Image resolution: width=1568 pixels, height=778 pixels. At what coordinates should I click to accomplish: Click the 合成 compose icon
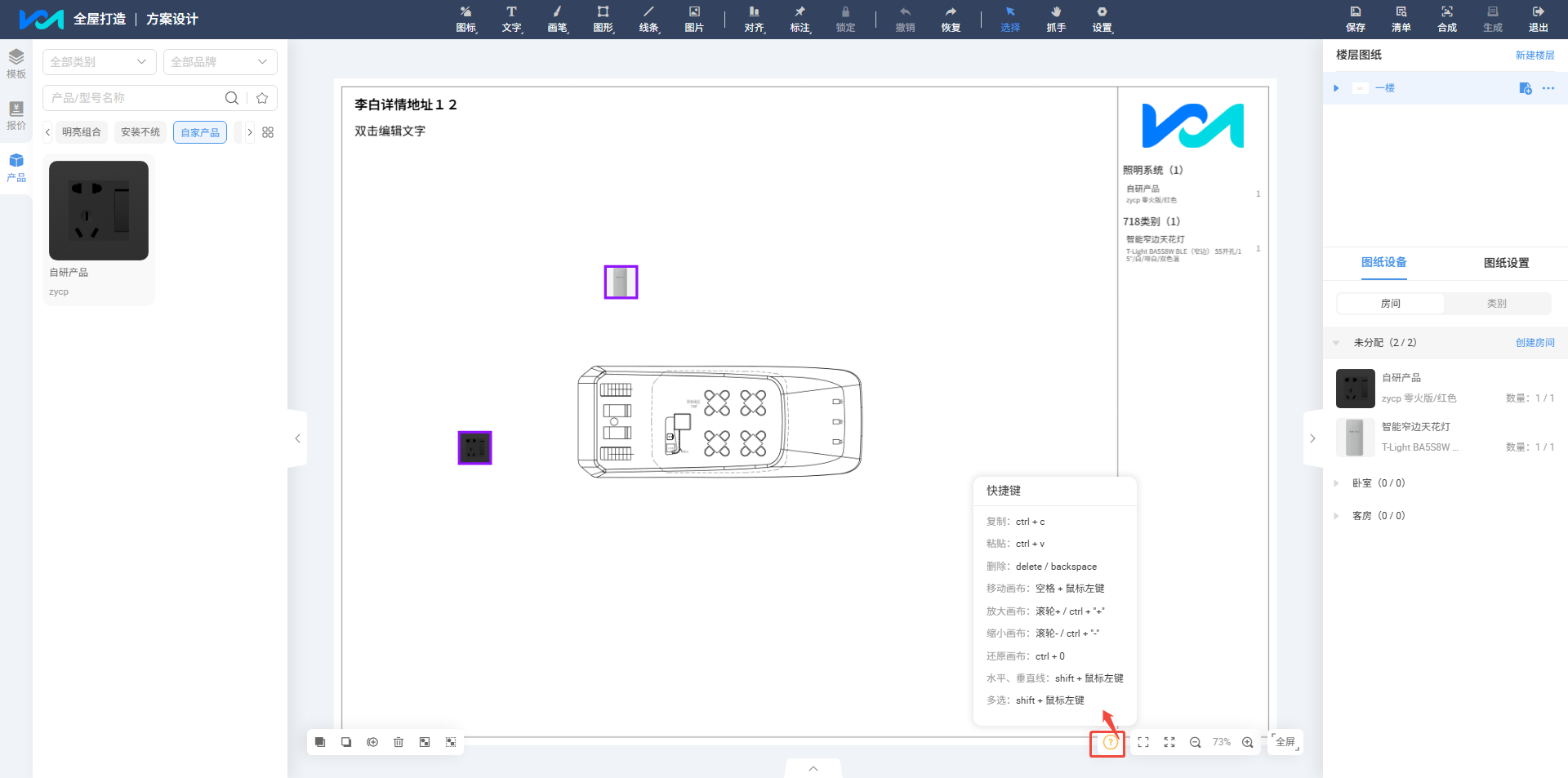click(x=1447, y=19)
